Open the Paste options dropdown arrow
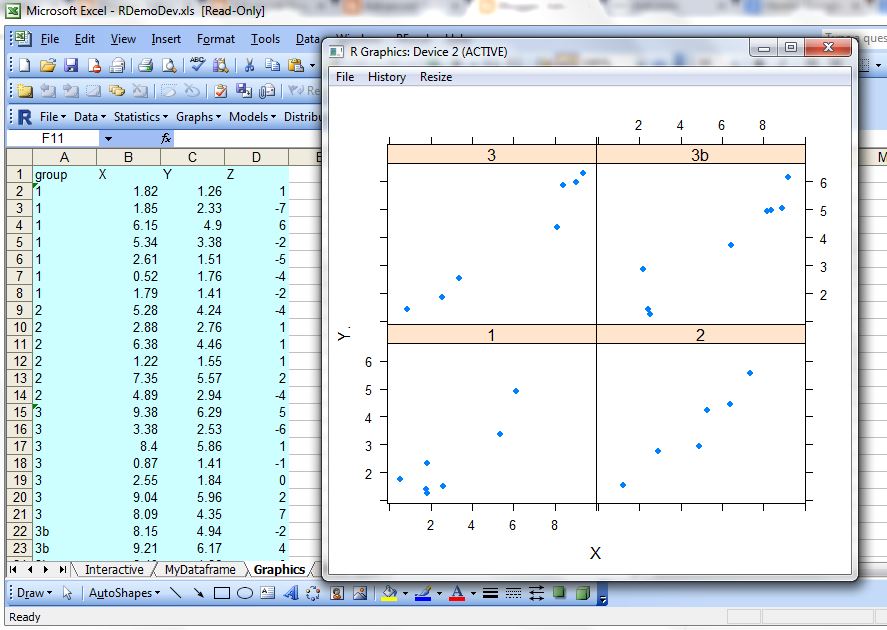887x630 pixels. pos(312,66)
